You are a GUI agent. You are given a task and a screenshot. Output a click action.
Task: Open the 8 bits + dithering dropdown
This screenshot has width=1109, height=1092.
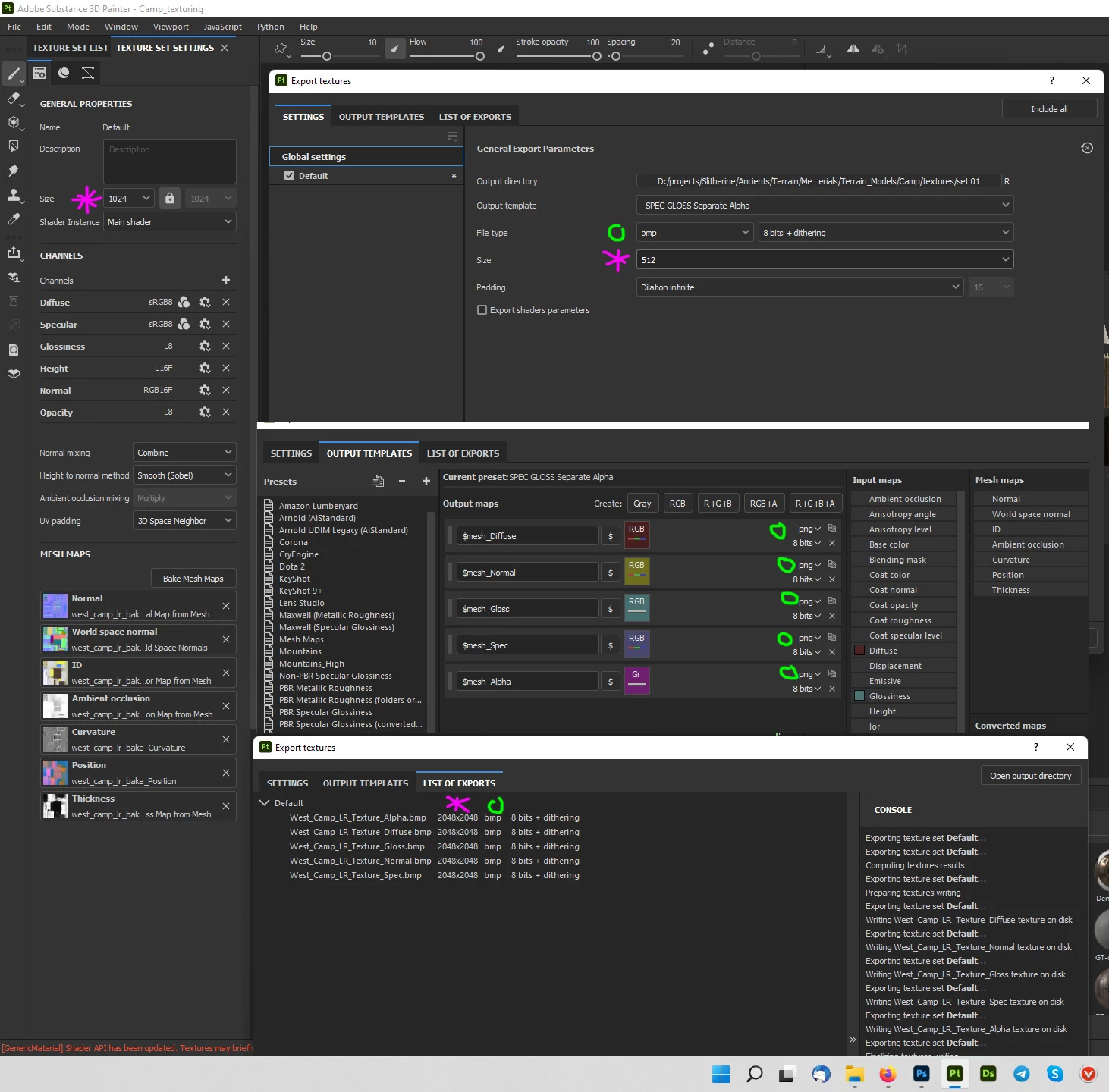click(x=886, y=232)
